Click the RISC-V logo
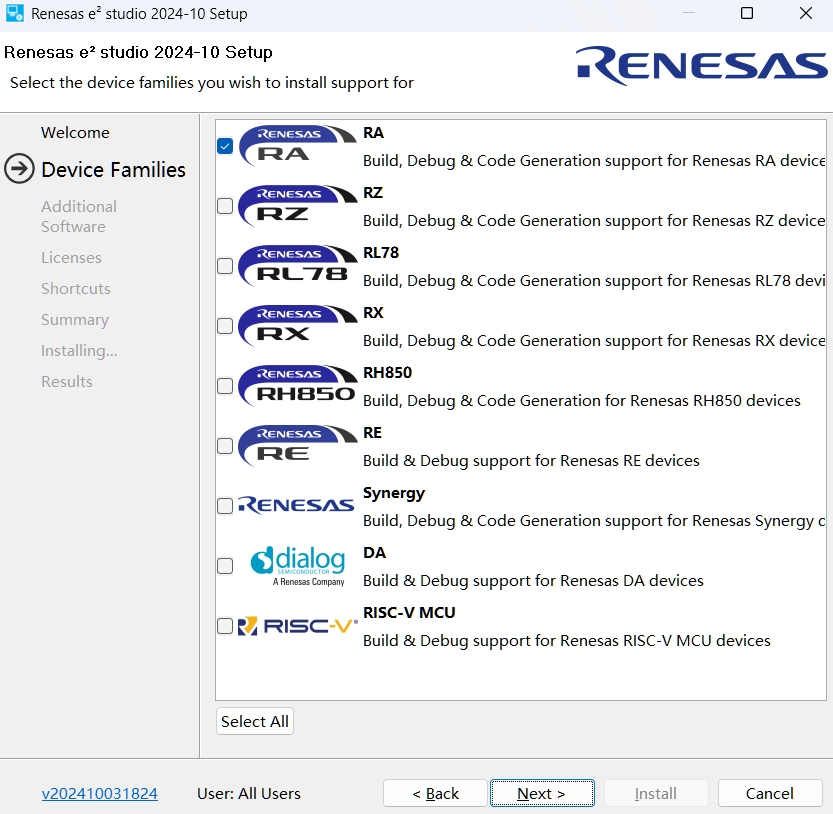833x814 pixels. coord(298,626)
